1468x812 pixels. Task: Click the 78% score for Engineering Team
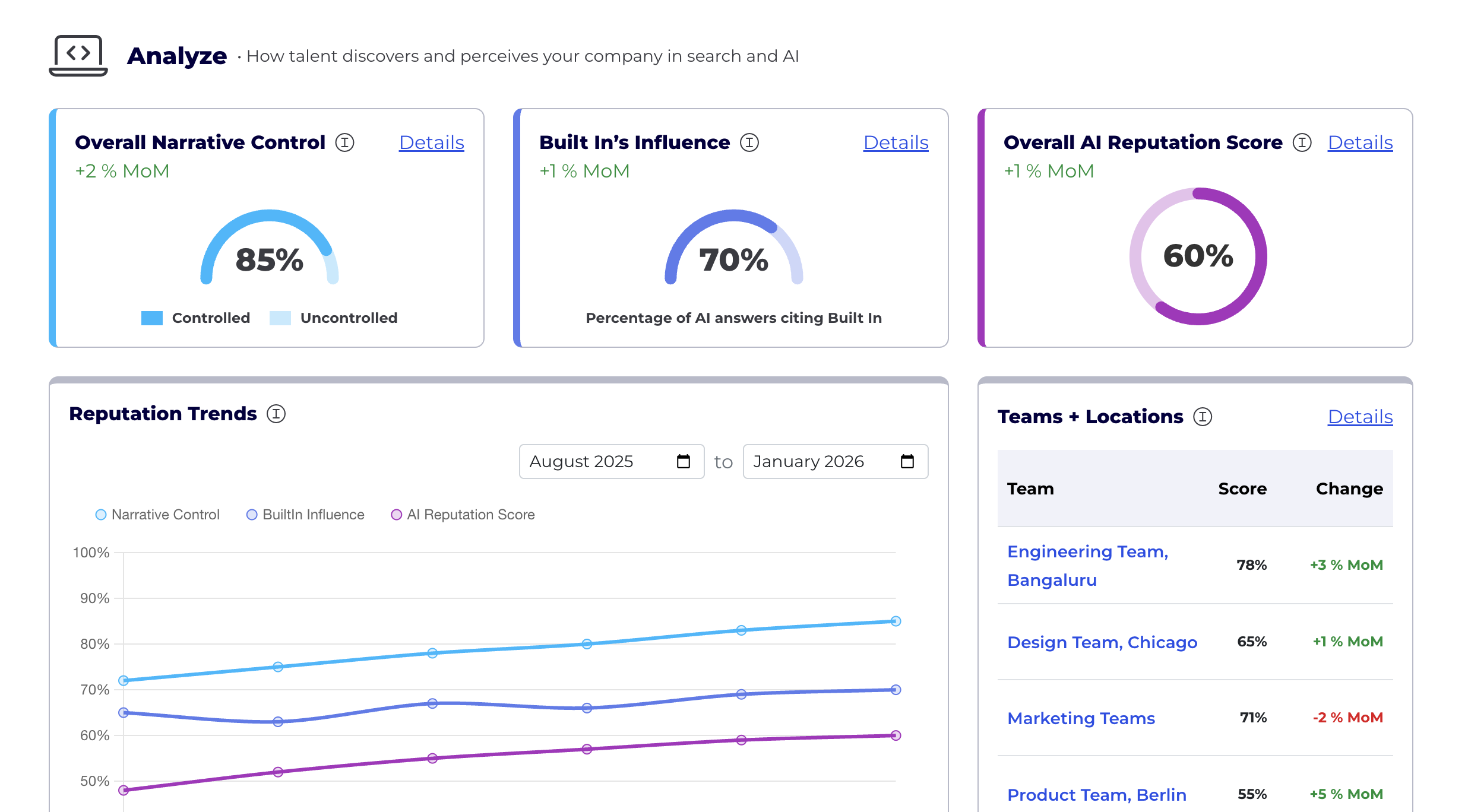coord(1252,565)
